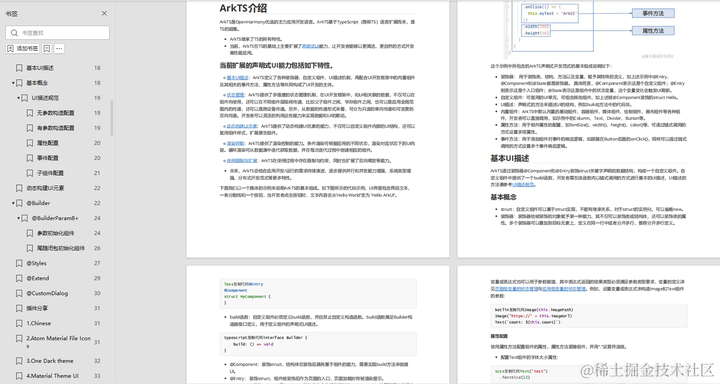Follow the 状态管理 link in document
720x384 pixels.
[236, 95]
